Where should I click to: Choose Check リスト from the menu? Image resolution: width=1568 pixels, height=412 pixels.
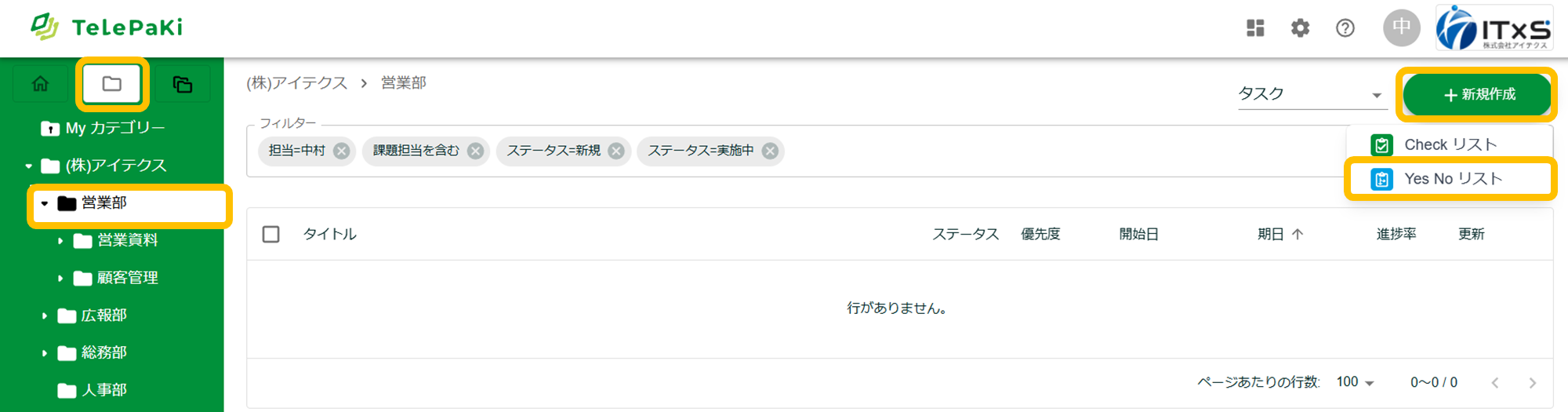coord(1450,144)
